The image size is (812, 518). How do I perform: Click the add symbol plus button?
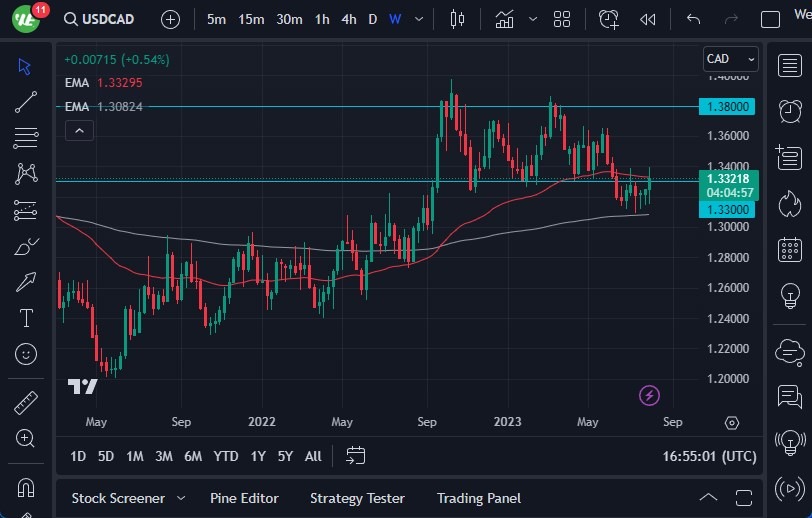(x=171, y=19)
